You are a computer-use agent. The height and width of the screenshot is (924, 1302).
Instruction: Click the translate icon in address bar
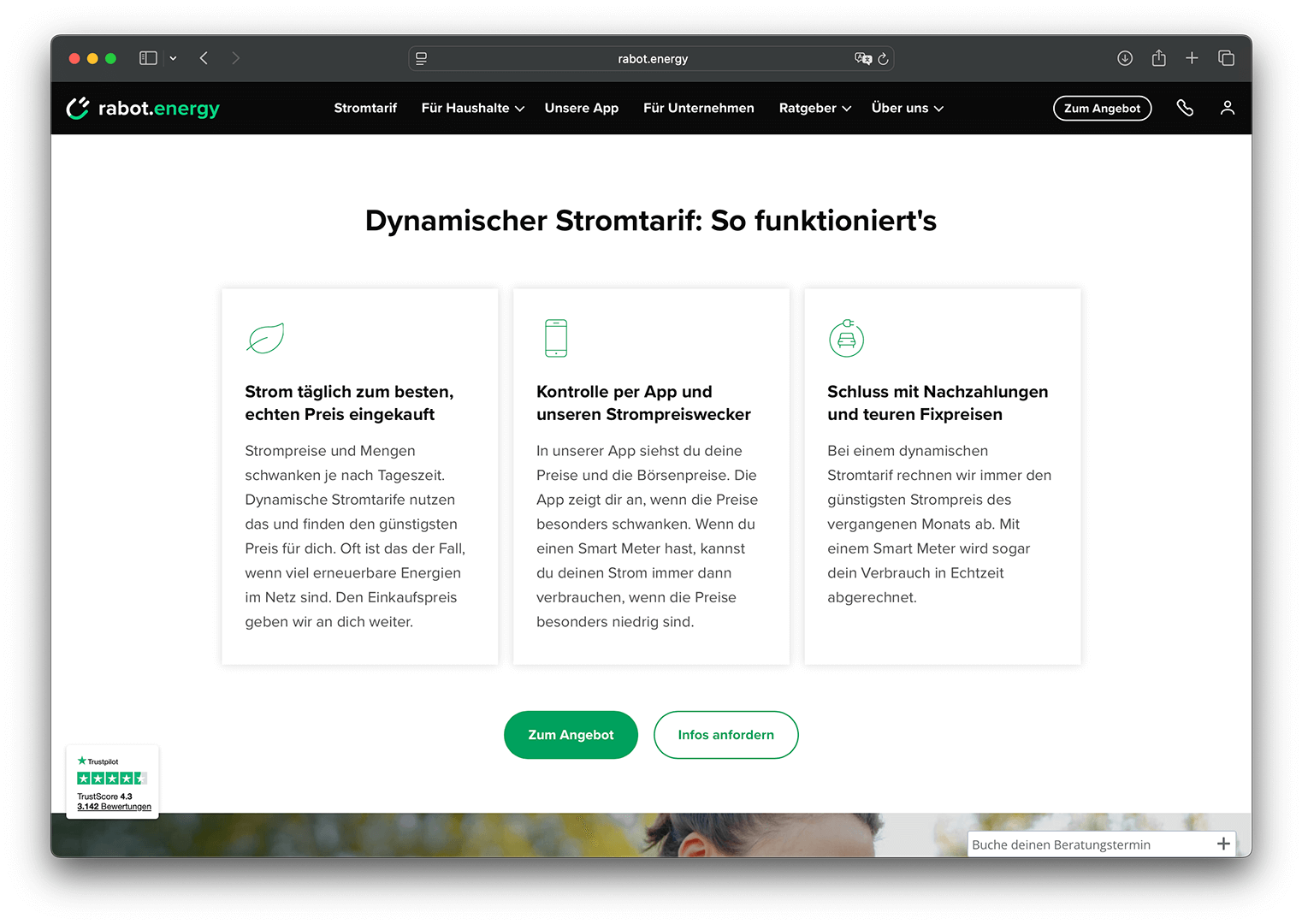tap(863, 58)
